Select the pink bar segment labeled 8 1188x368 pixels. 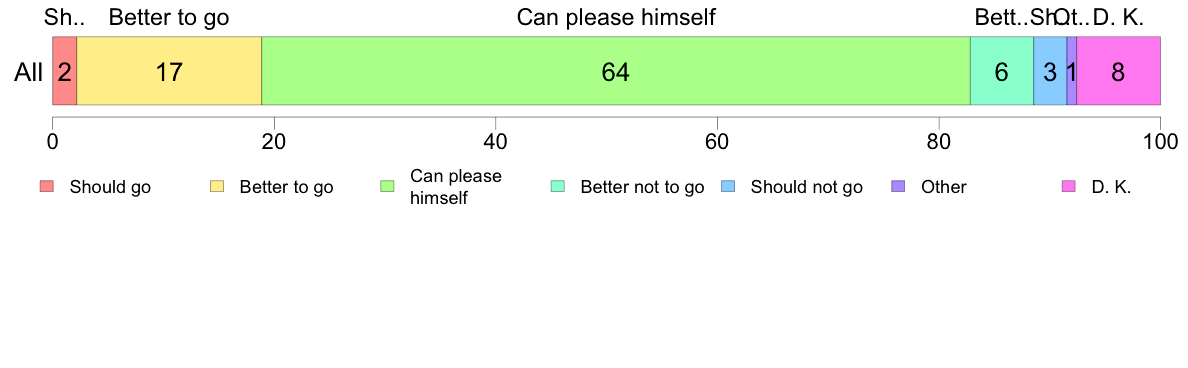coord(1118,71)
